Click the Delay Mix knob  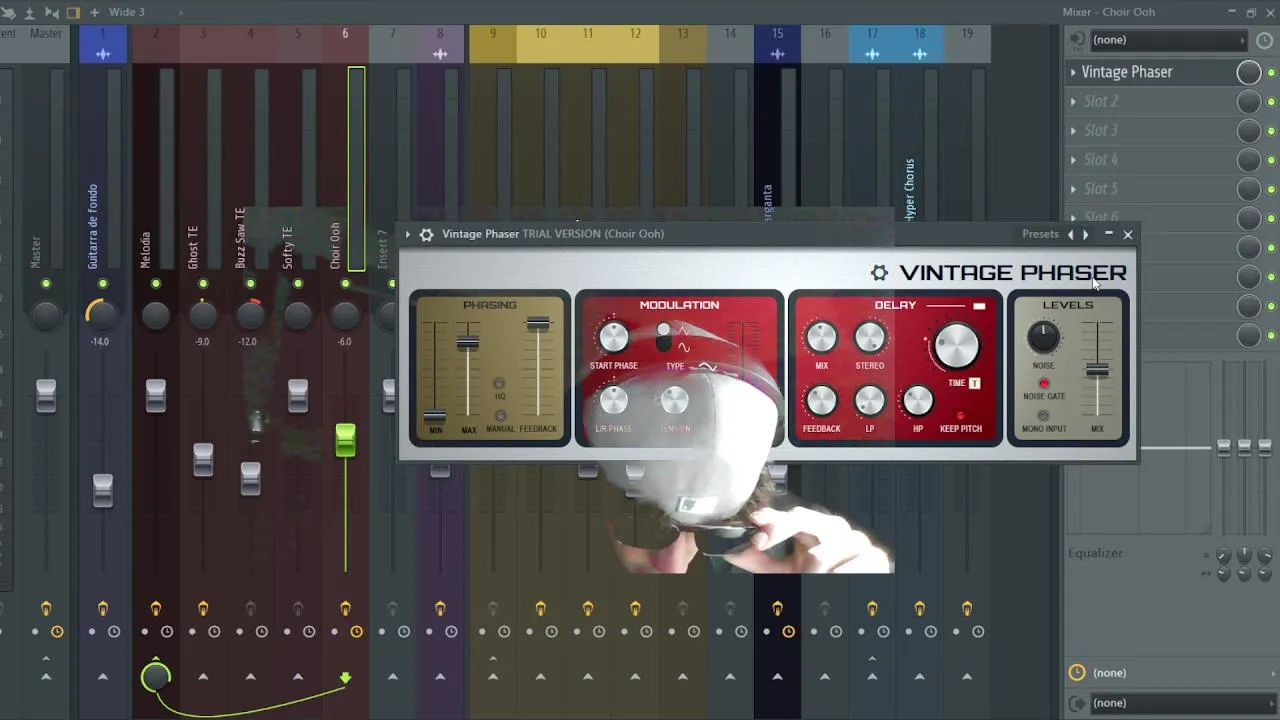click(x=821, y=338)
